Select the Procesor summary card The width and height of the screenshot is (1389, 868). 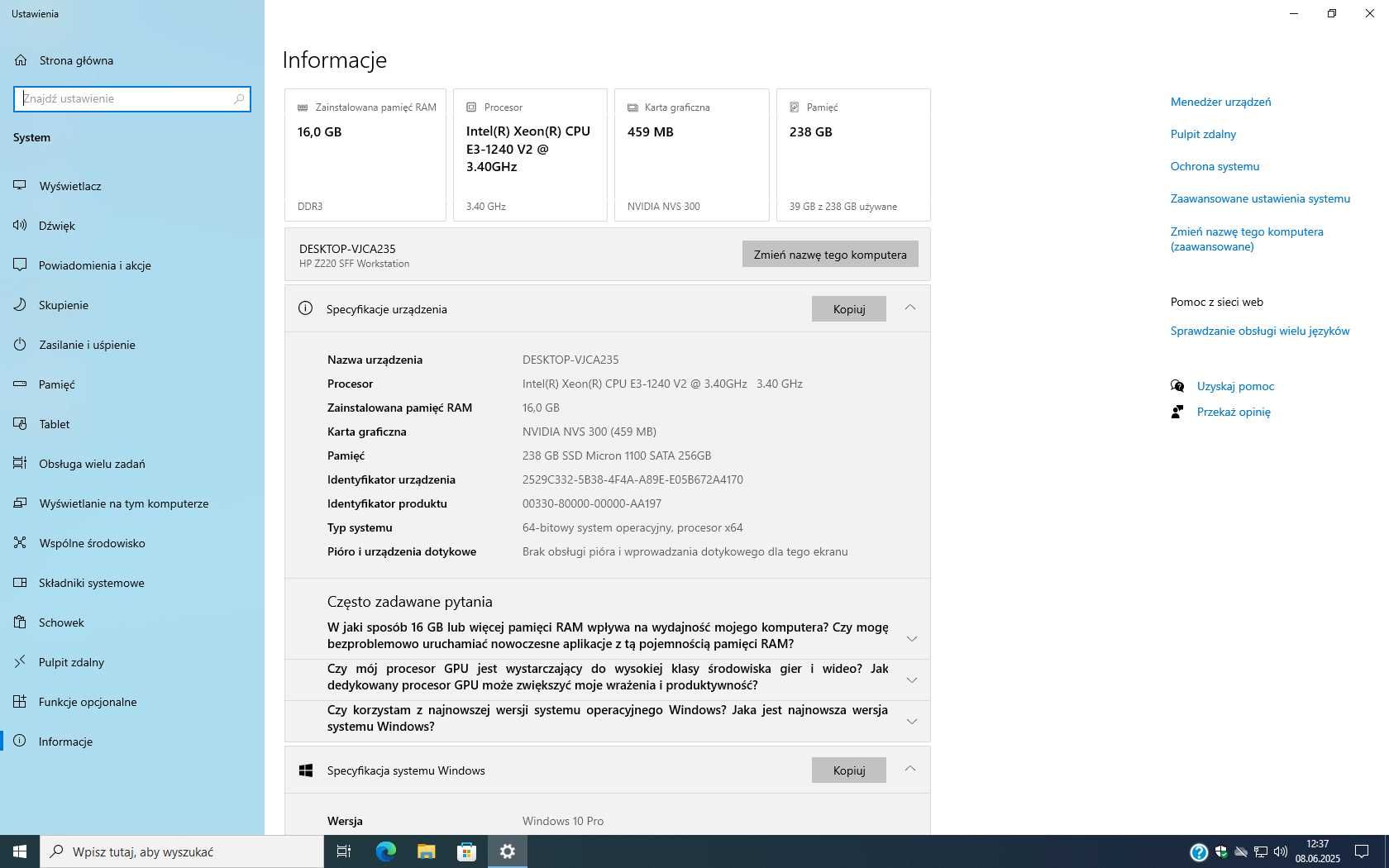coord(530,155)
